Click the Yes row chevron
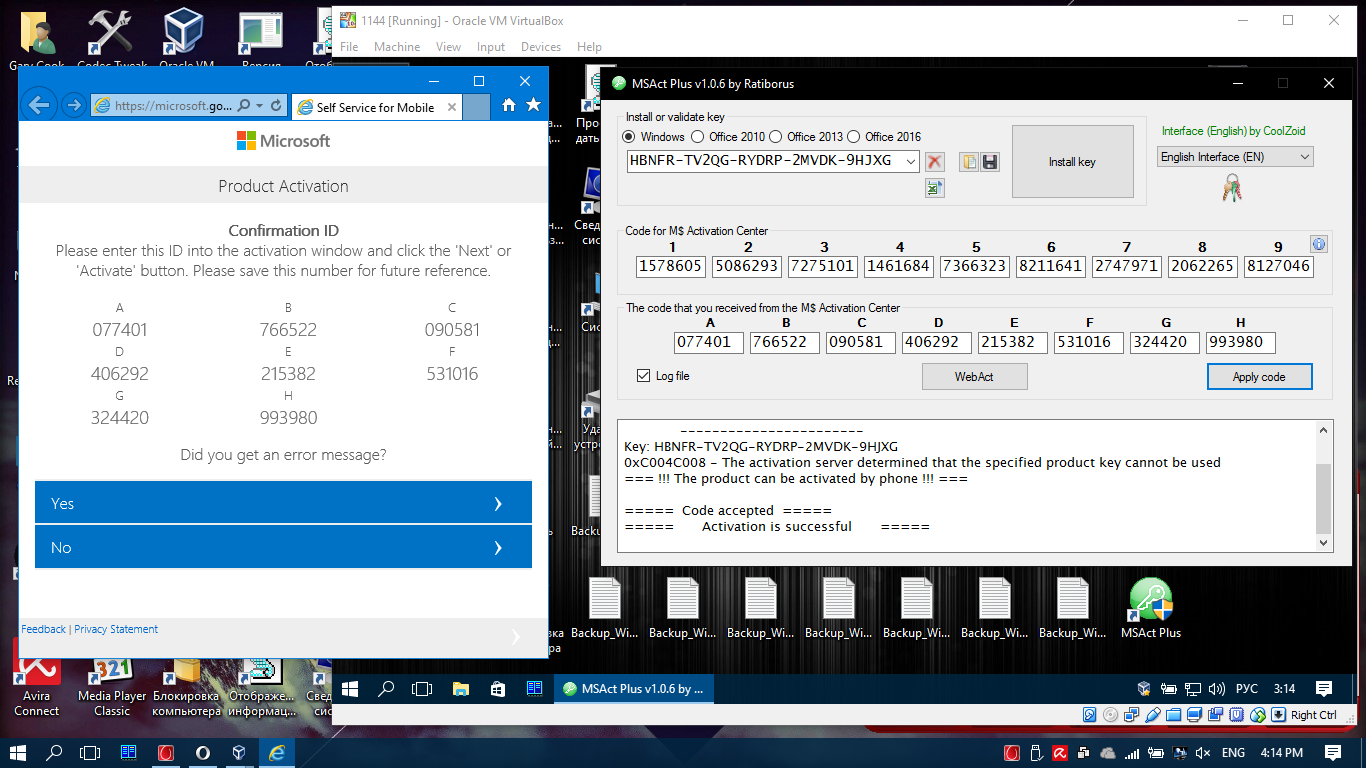Screen dimensions: 1366x768 [498, 503]
